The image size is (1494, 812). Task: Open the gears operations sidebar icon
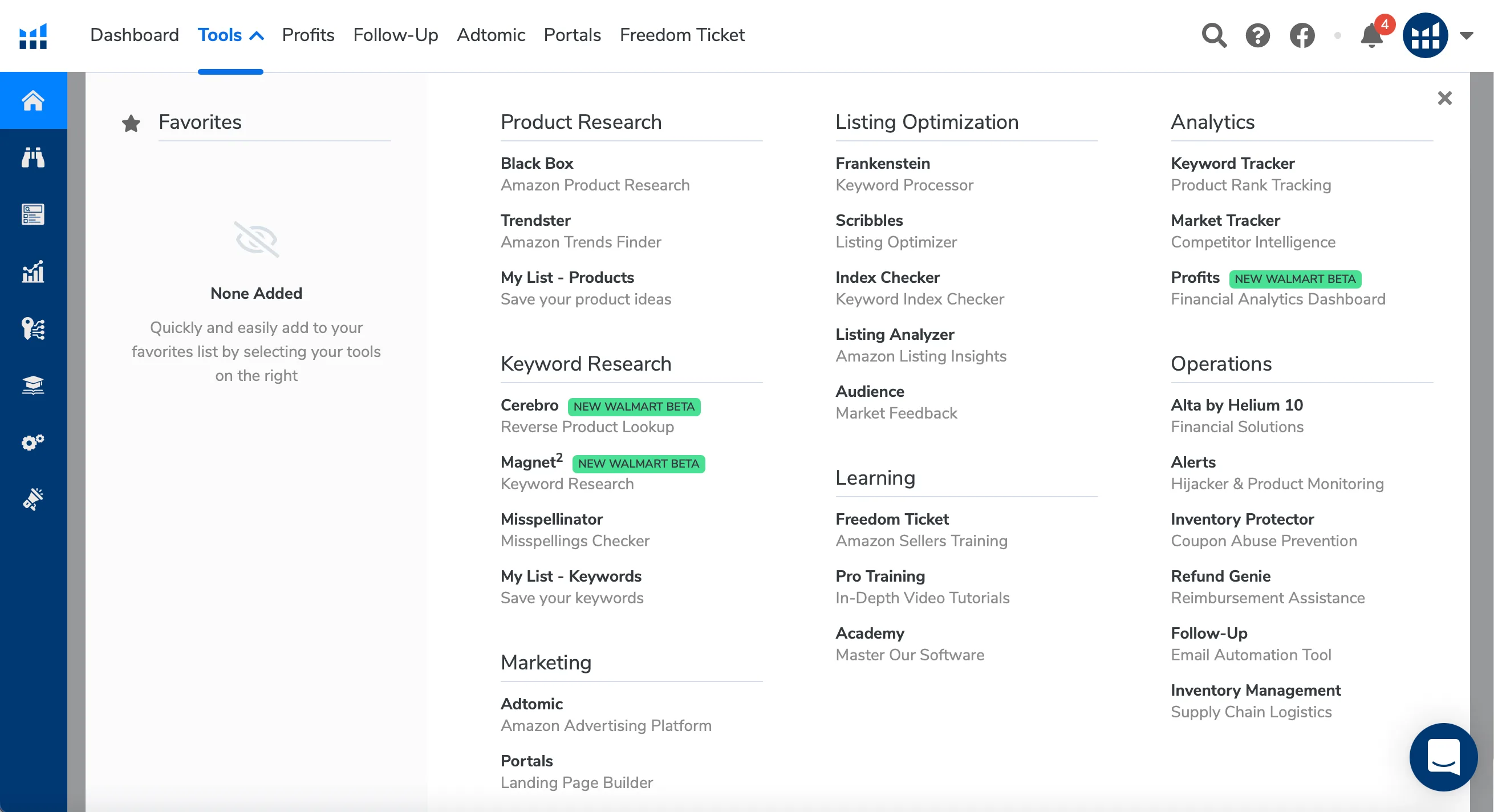tap(33, 442)
